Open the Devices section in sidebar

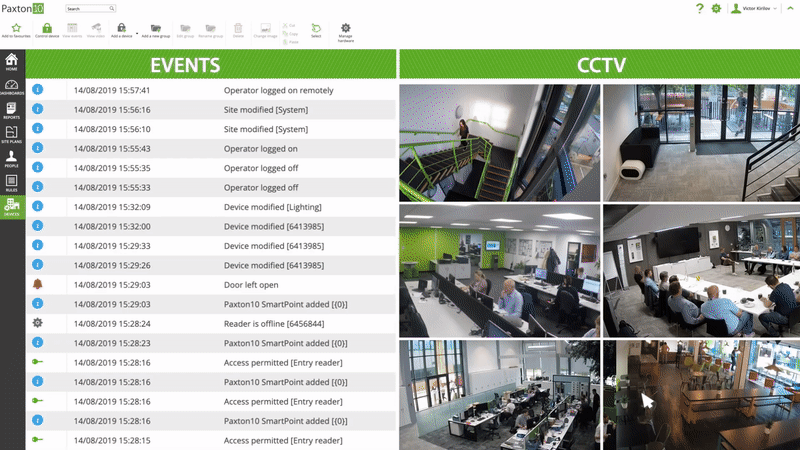pyautogui.click(x=12, y=207)
